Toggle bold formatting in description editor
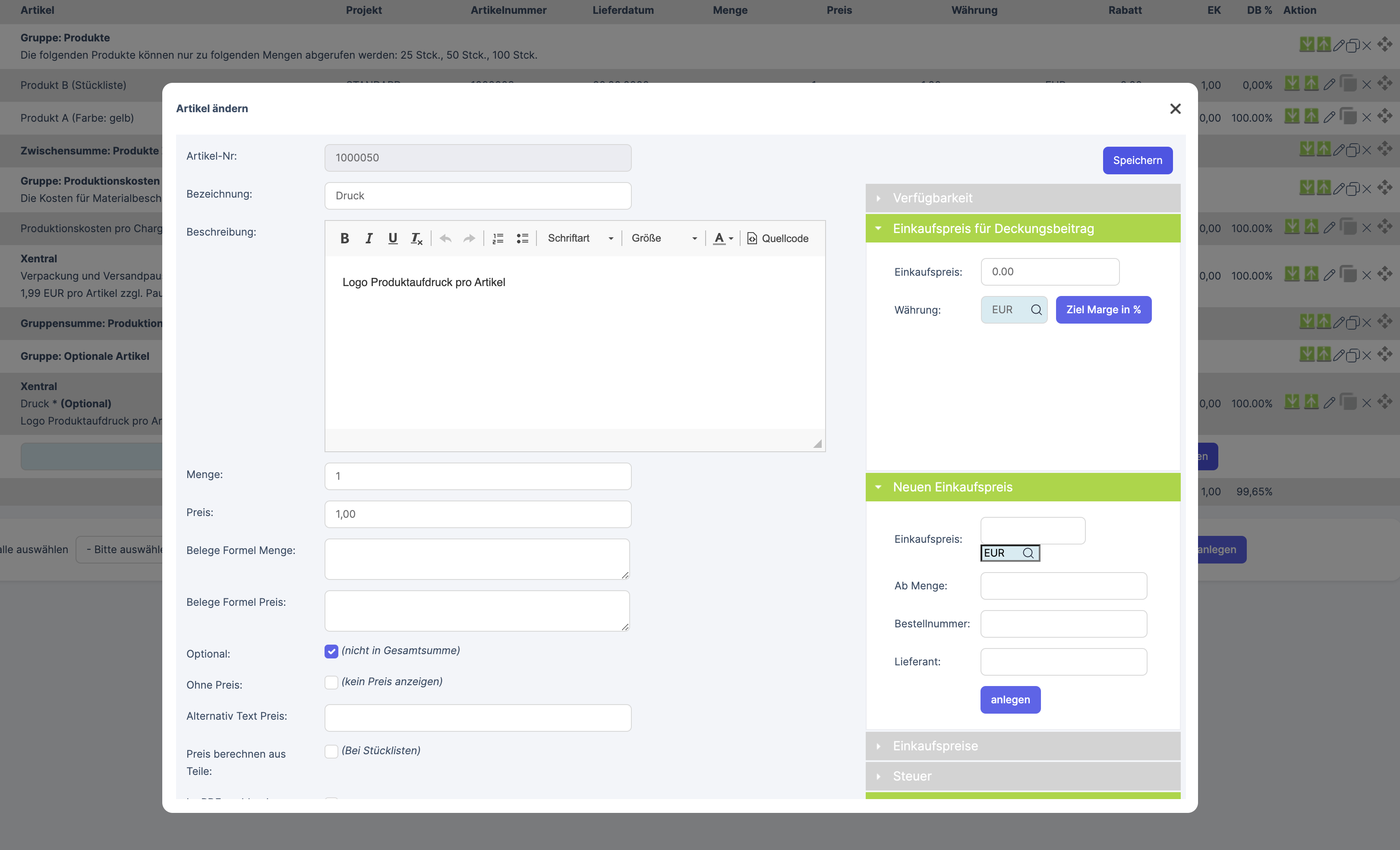Viewport: 1400px width, 850px height. 344,239
